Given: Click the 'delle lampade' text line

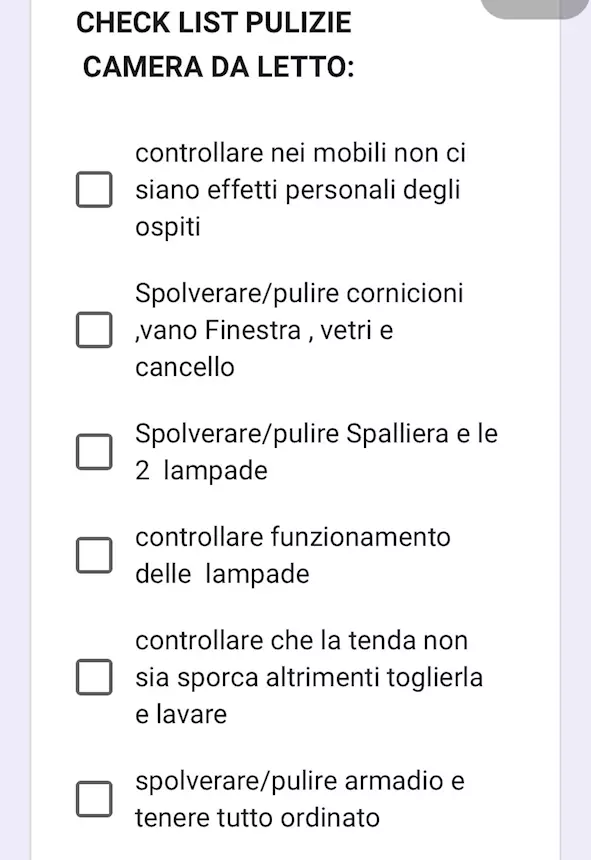Looking at the screenshot, I should pos(222,574).
